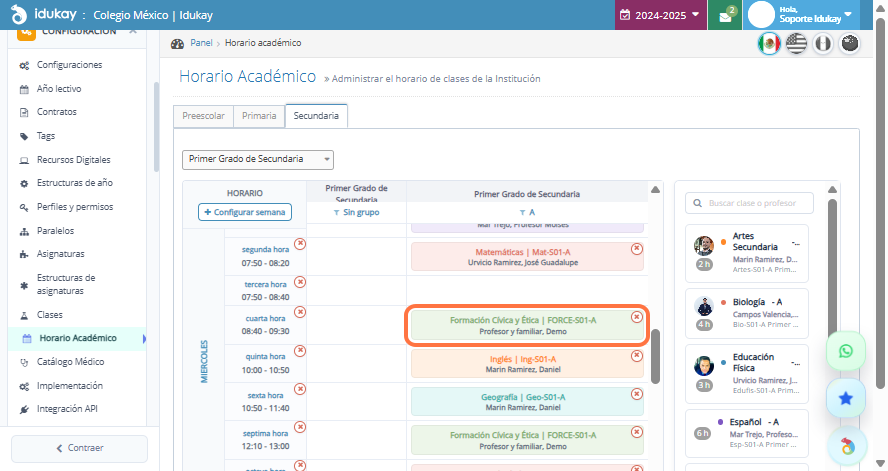Click the Configurar semana button
The height and width of the screenshot is (471, 888).
coord(245,212)
